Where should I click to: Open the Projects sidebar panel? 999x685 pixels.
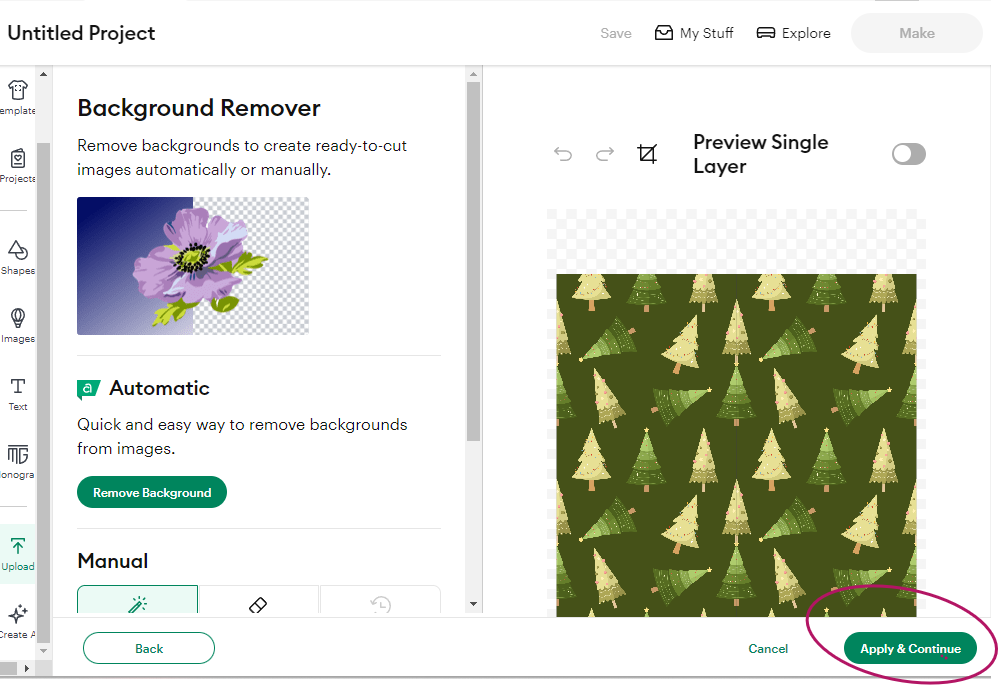[17, 165]
